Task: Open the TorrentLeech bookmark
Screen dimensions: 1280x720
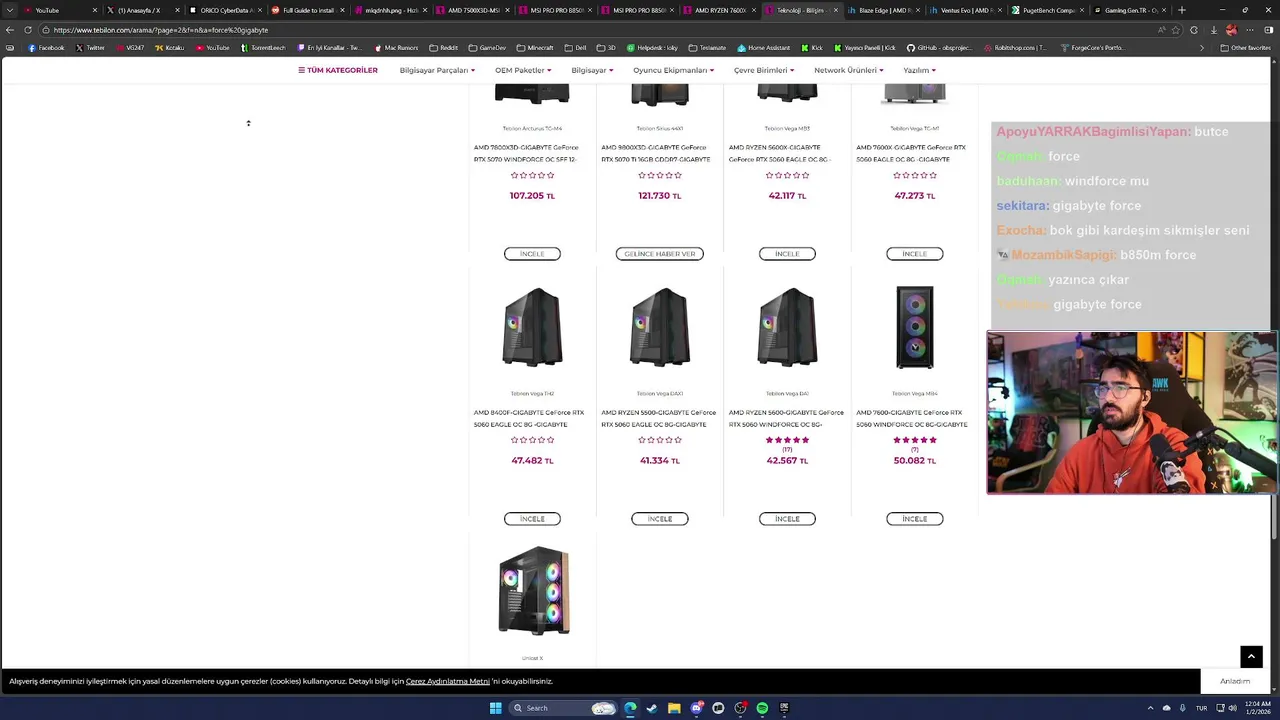Action: pyautogui.click(x=263, y=48)
